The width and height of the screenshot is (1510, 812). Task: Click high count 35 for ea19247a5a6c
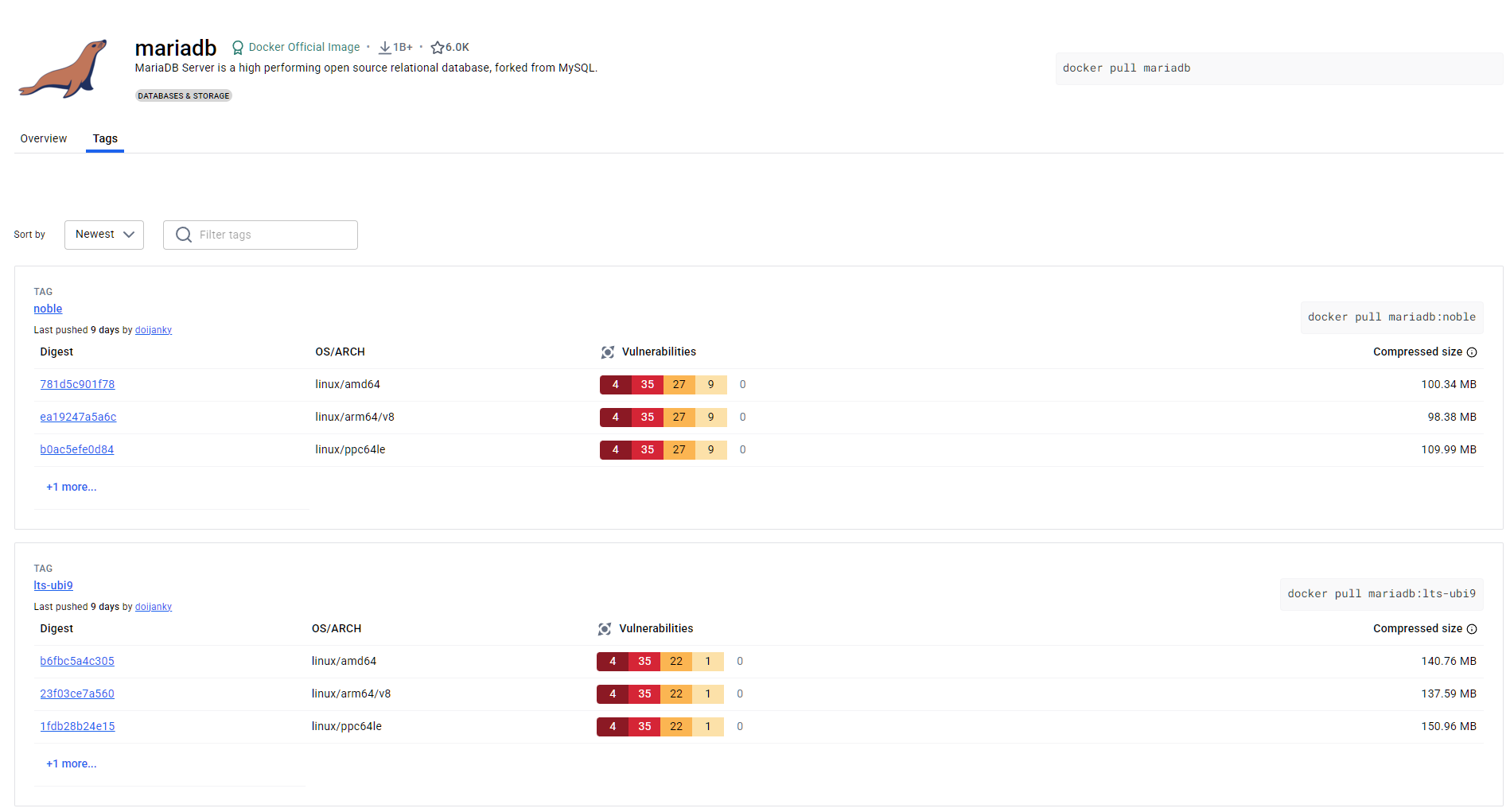click(x=648, y=418)
